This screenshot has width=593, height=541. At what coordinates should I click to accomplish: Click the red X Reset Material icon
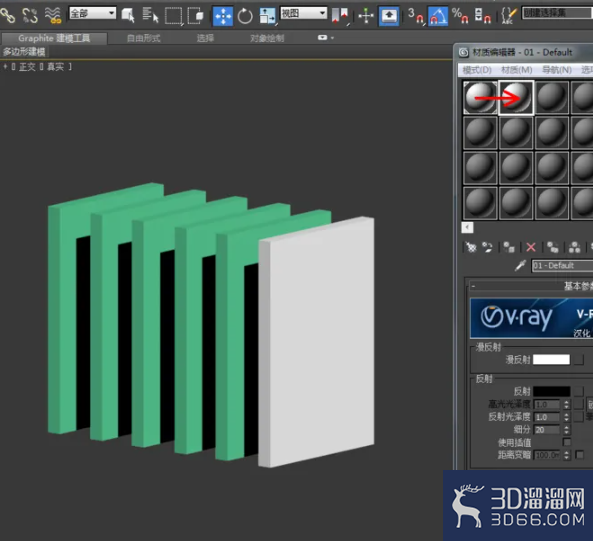(531, 248)
